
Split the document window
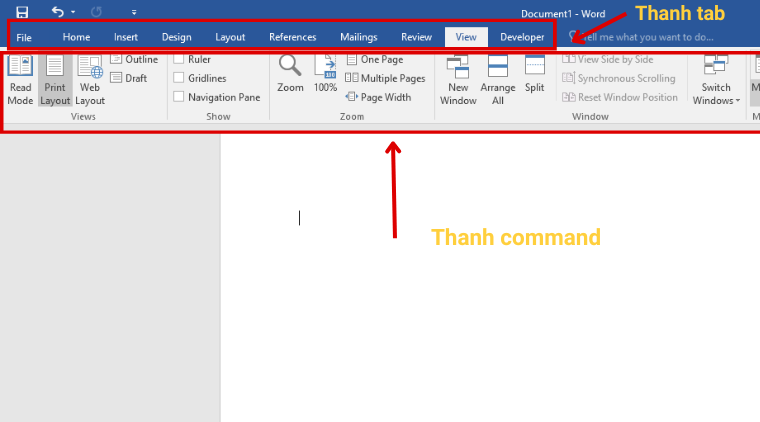535,74
